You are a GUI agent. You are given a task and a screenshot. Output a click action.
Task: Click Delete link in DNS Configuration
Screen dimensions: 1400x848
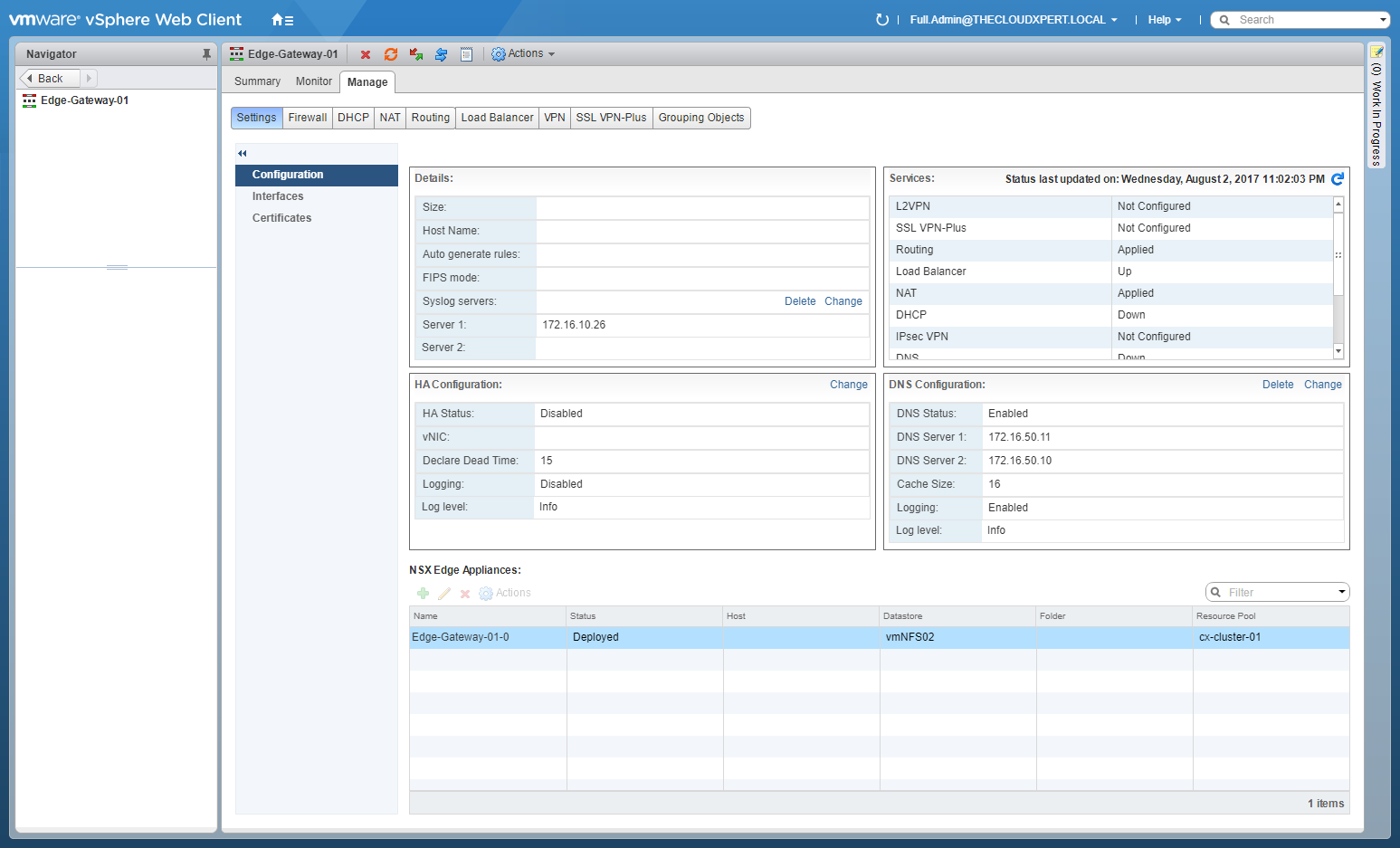point(1277,385)
